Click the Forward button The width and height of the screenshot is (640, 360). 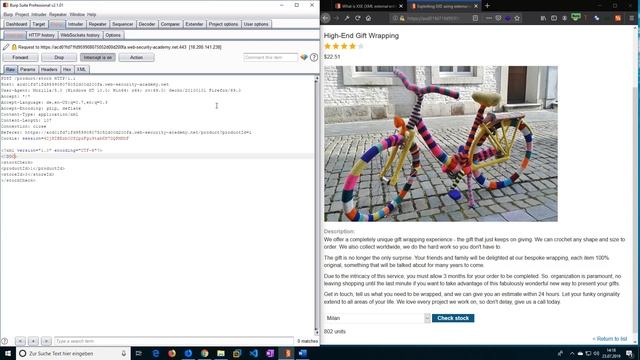(x=20, y=58)
